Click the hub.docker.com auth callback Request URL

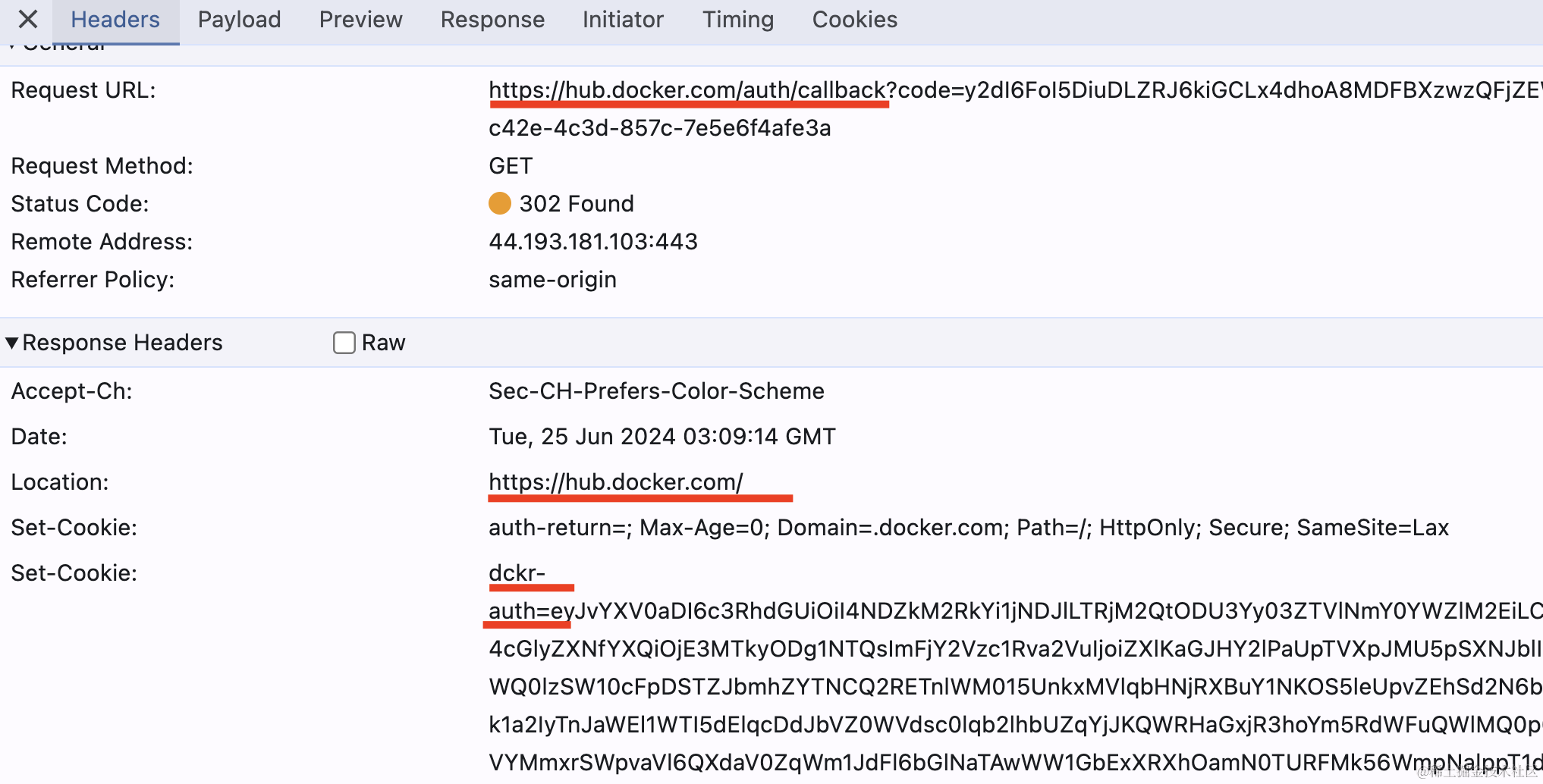pos(687,90)
